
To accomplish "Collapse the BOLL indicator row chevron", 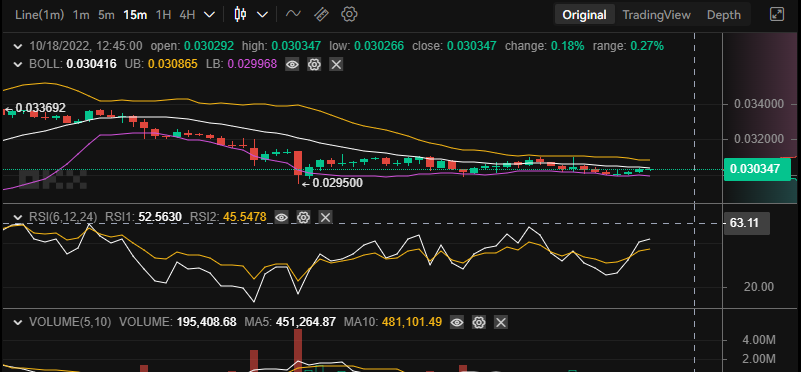I will (18, 64).
